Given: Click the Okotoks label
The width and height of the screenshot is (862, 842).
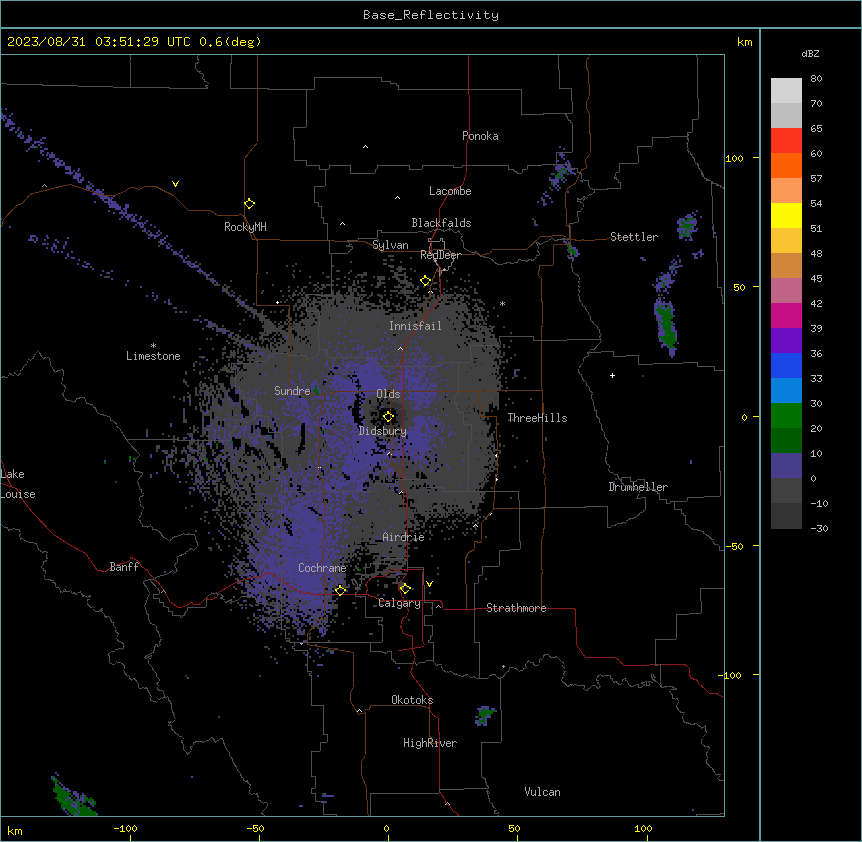Looking at the screenshot, I should [x=412, y=700].
